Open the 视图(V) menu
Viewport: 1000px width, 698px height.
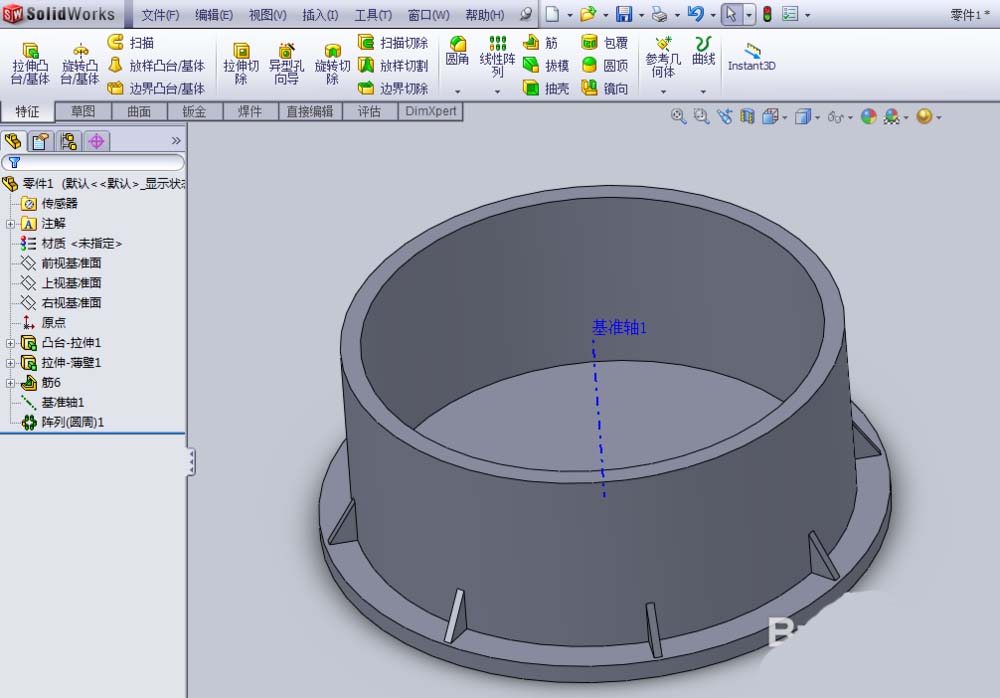tap(267, 15)
